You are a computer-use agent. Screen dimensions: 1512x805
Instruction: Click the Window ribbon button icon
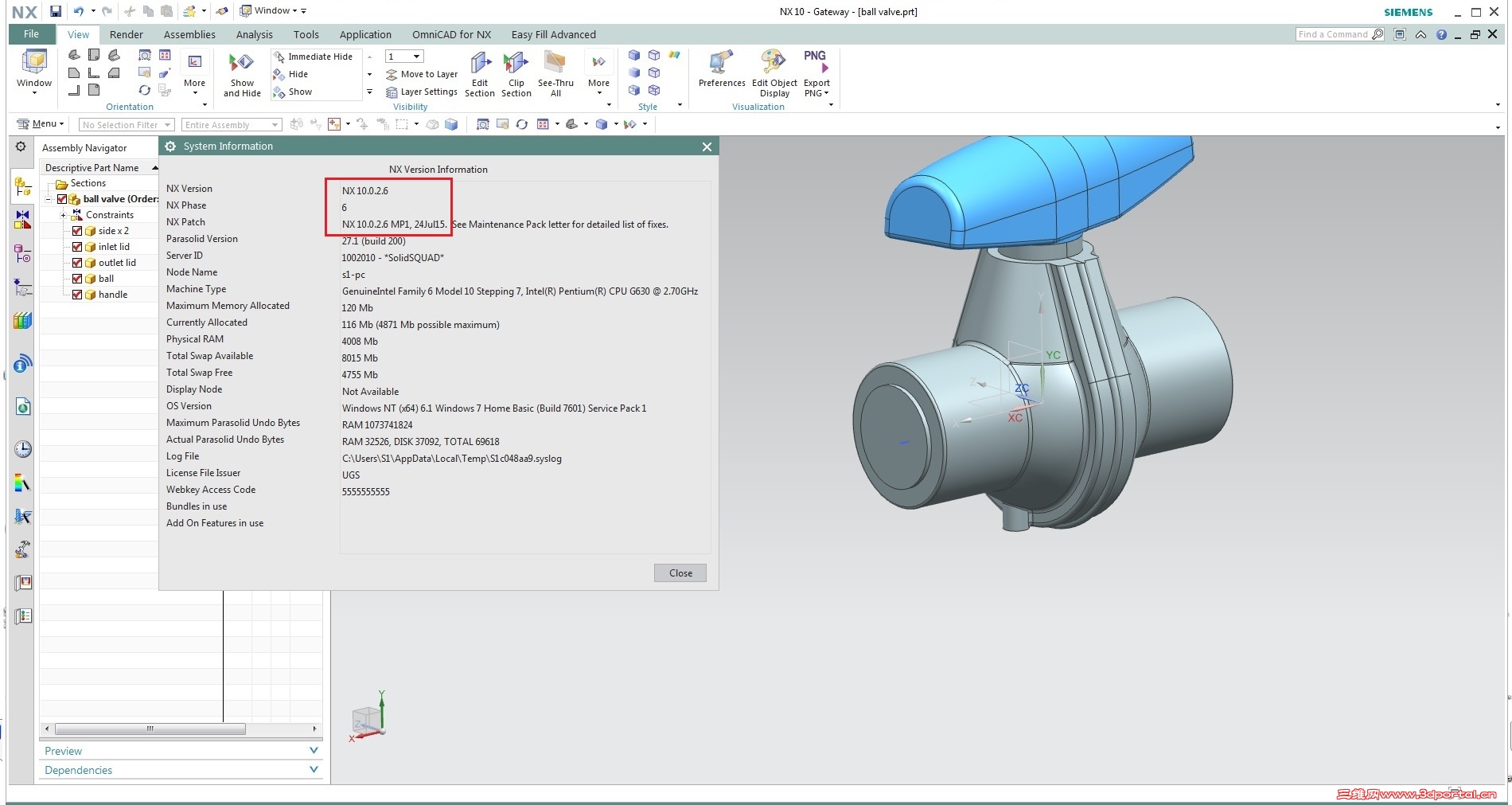click(34, 61)
